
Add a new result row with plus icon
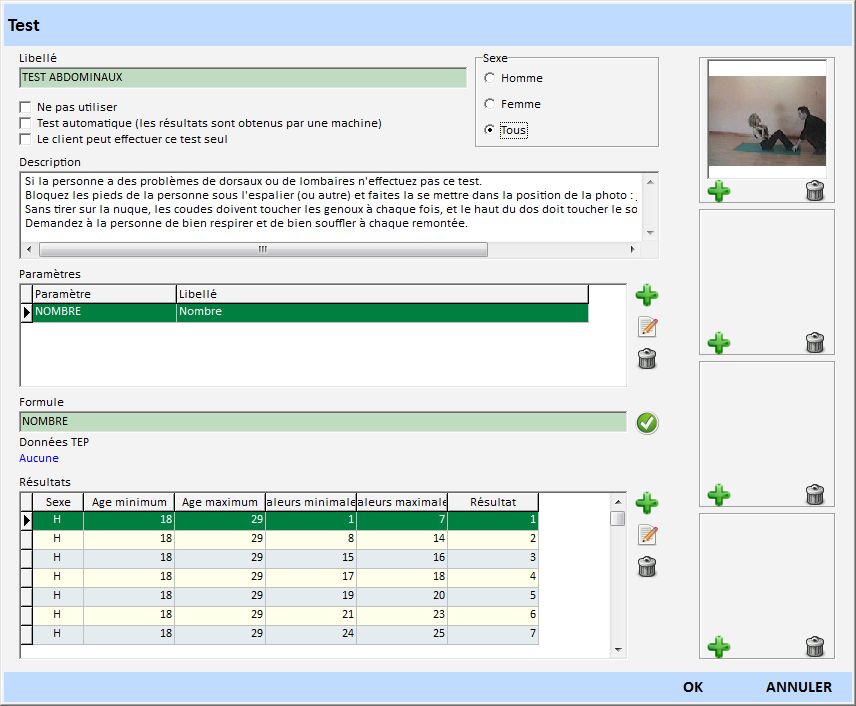point(647,503)
